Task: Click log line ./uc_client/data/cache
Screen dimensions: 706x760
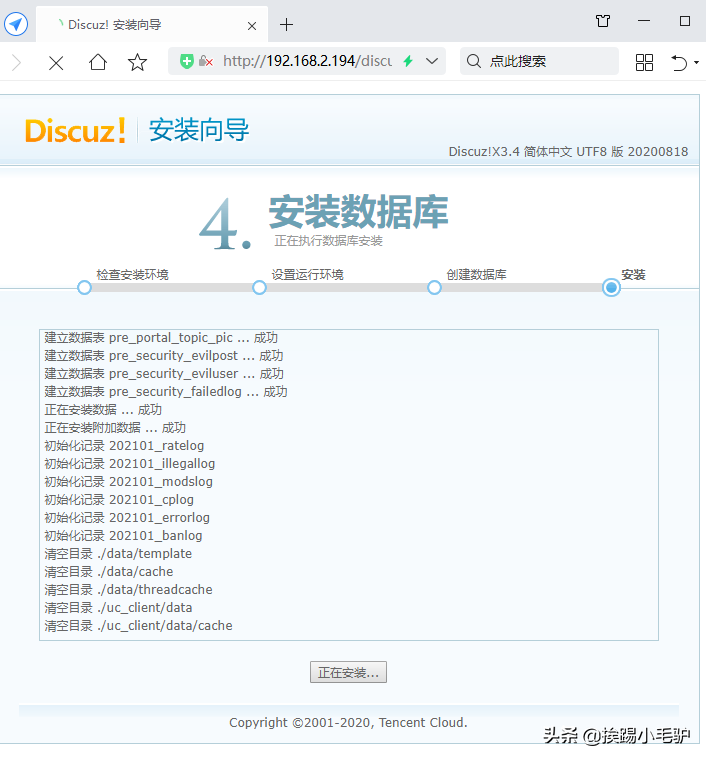Action: [139, 625]
